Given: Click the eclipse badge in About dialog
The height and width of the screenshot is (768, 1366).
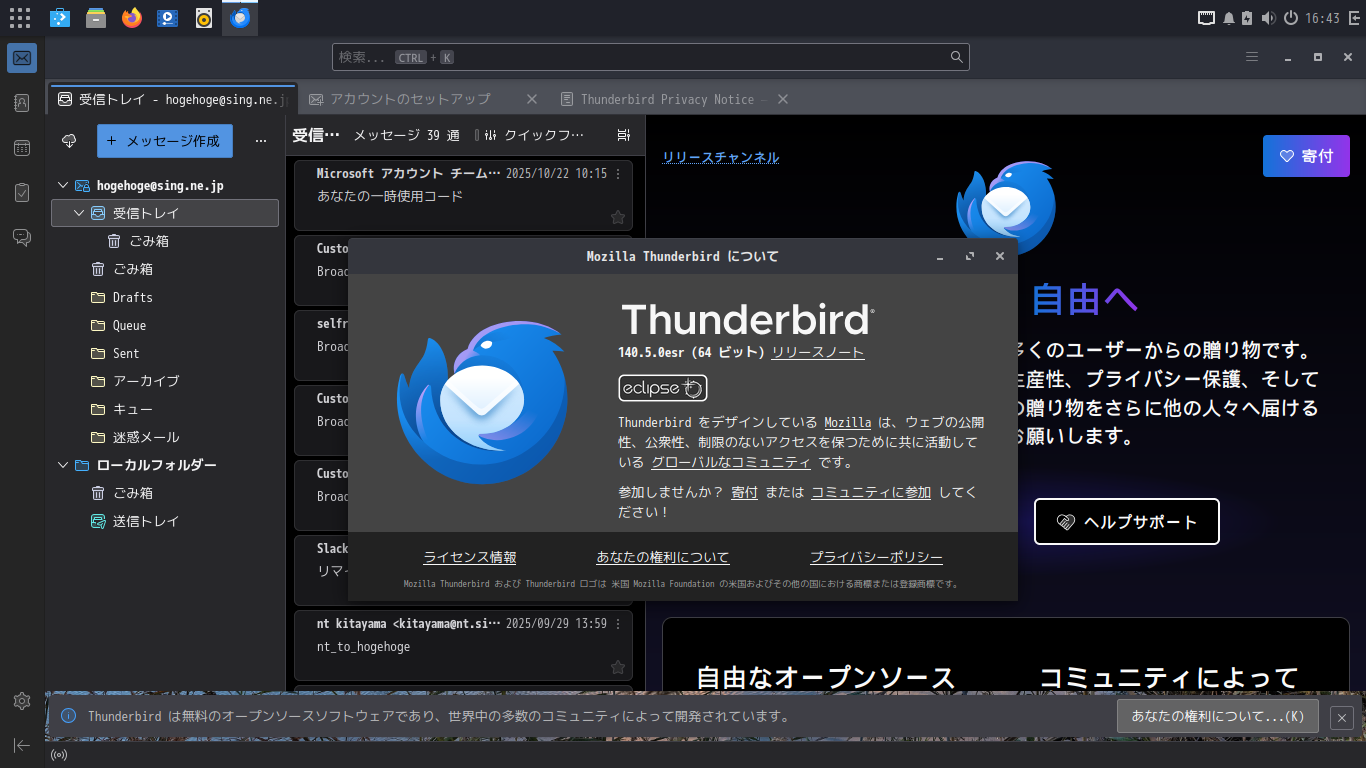Looking at the screenshot, I should pos(663,388).
